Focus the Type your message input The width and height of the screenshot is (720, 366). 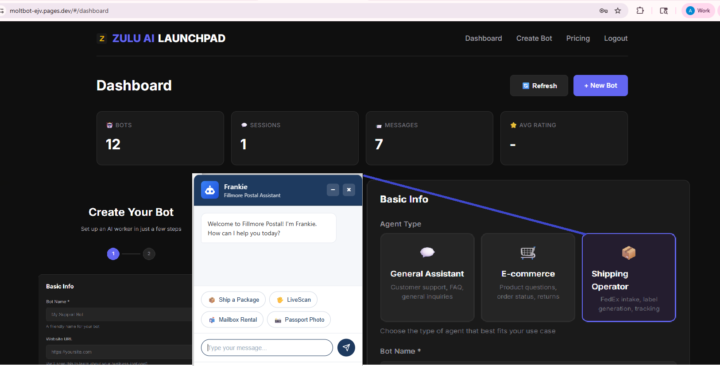coord(267,348)
